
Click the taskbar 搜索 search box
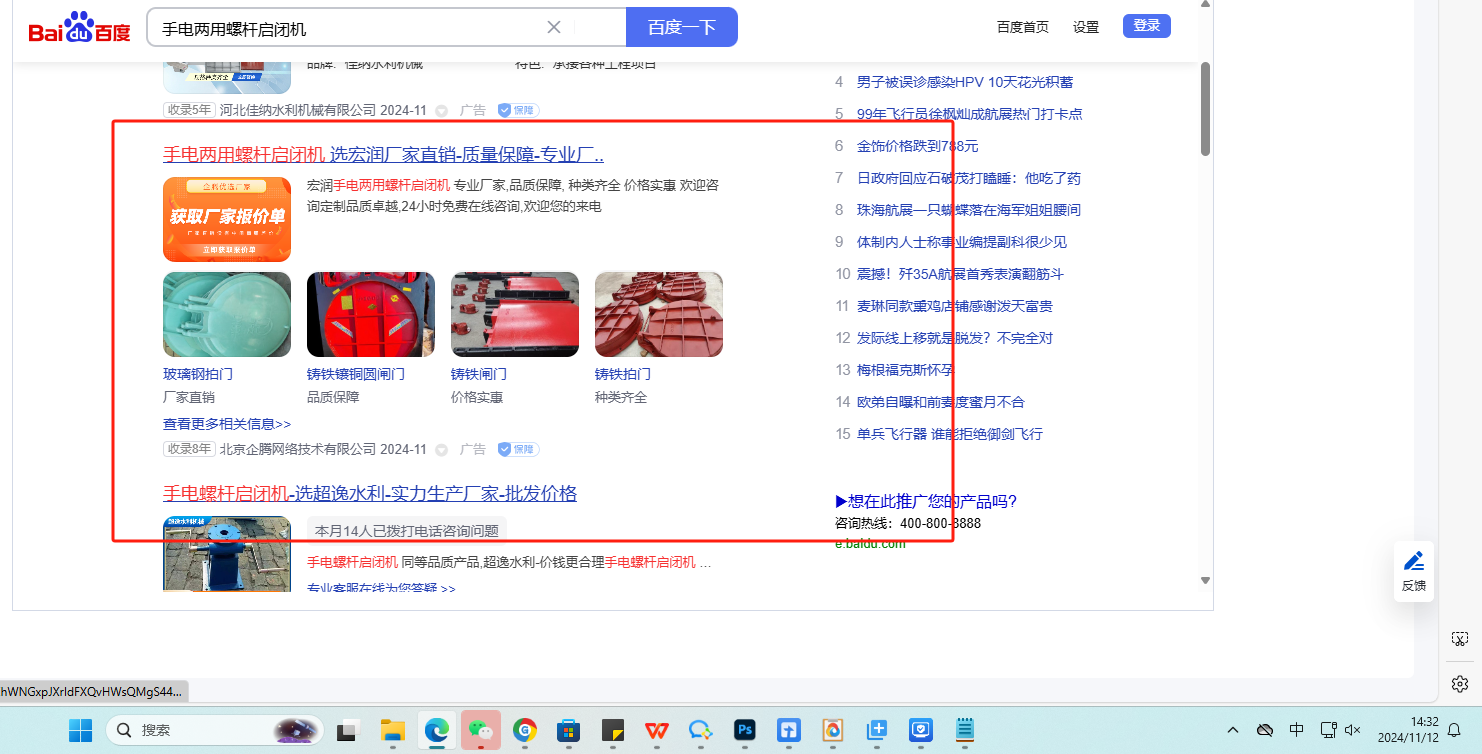click(215, 731)
